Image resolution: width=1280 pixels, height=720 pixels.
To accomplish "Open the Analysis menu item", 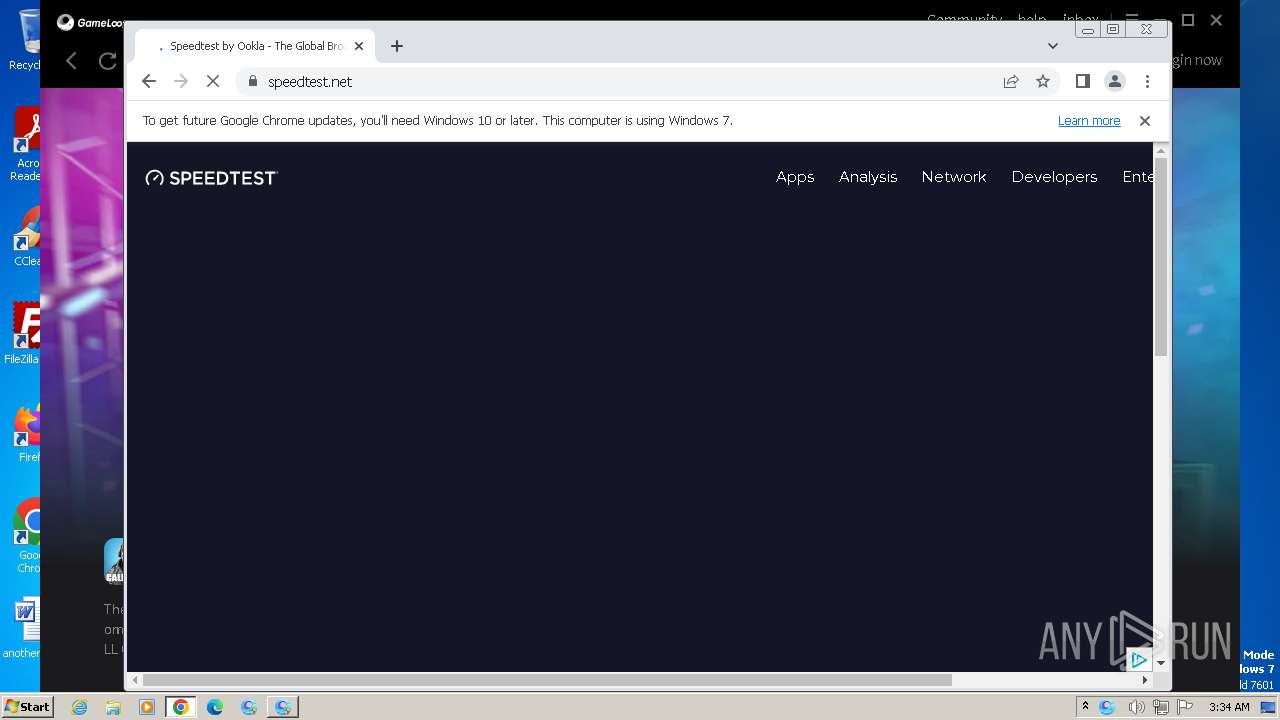I will [x=868, y=177].
